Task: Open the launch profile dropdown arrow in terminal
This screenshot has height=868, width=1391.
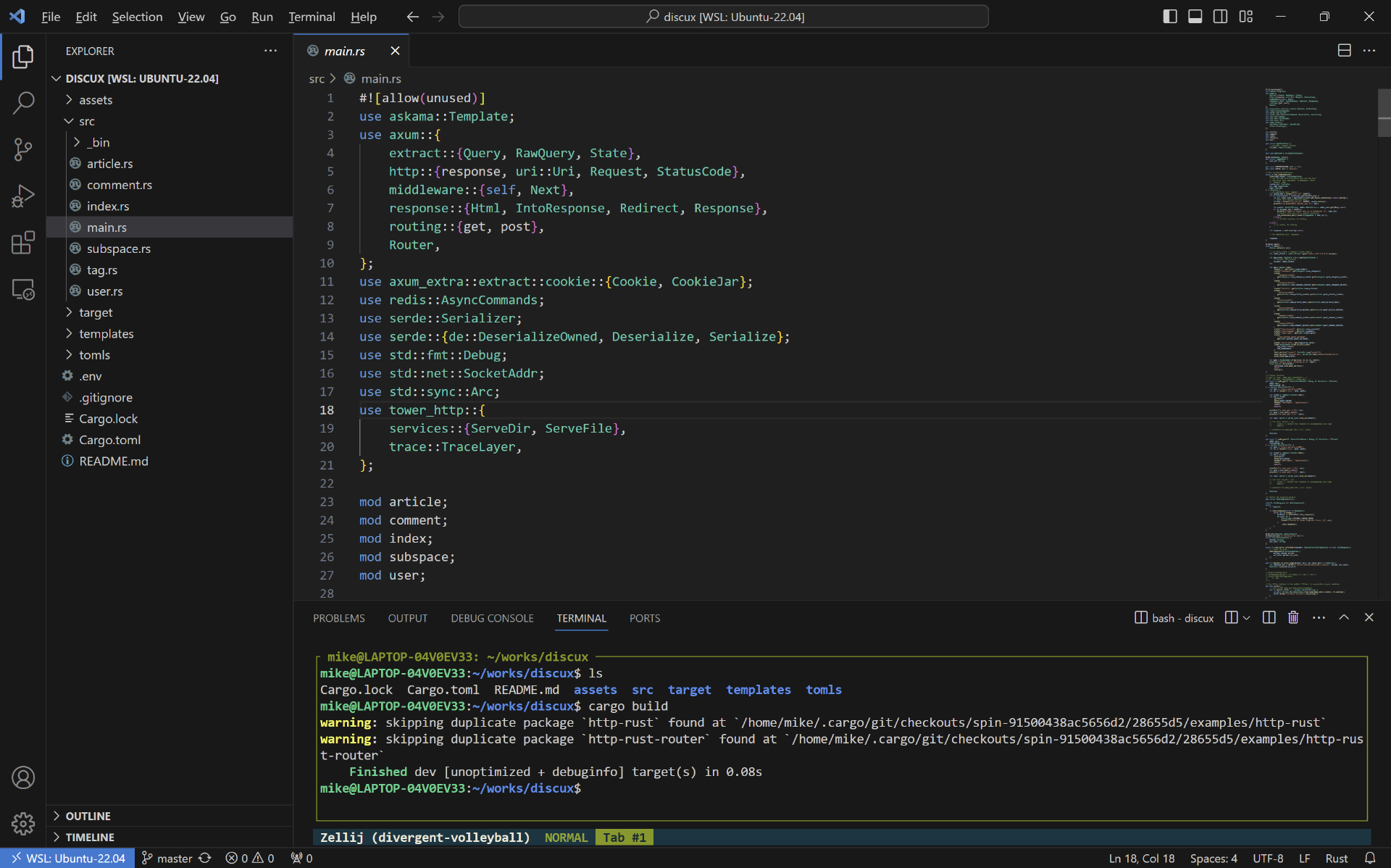Action: point(1247,618)
